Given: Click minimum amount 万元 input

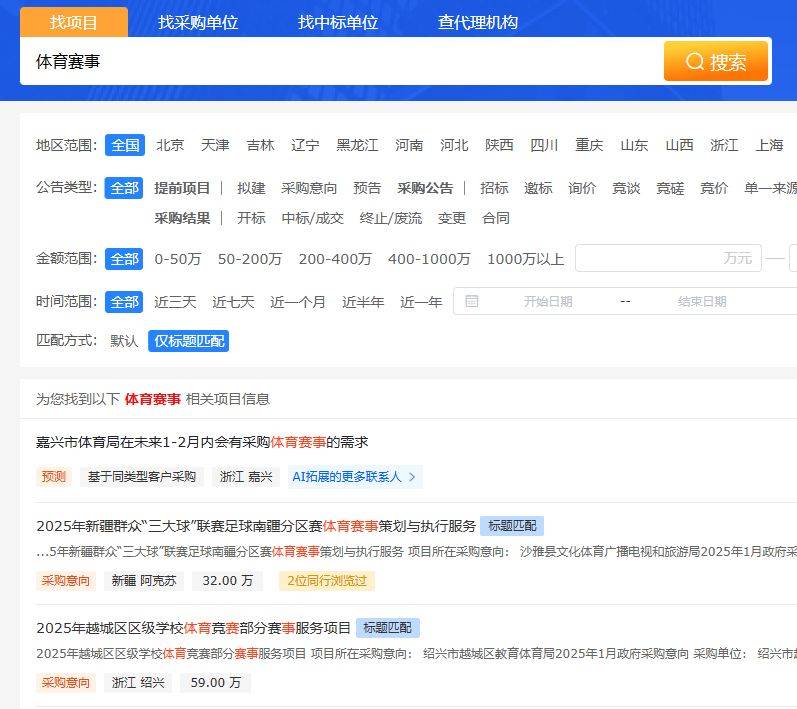Looking at the screenshot, I should tap(668, 258).
